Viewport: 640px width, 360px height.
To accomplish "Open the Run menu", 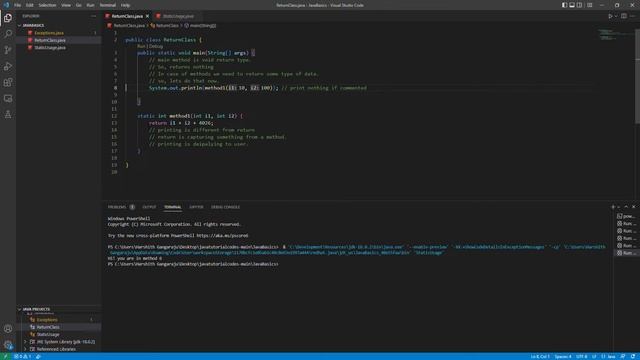I will pos(91,5).
